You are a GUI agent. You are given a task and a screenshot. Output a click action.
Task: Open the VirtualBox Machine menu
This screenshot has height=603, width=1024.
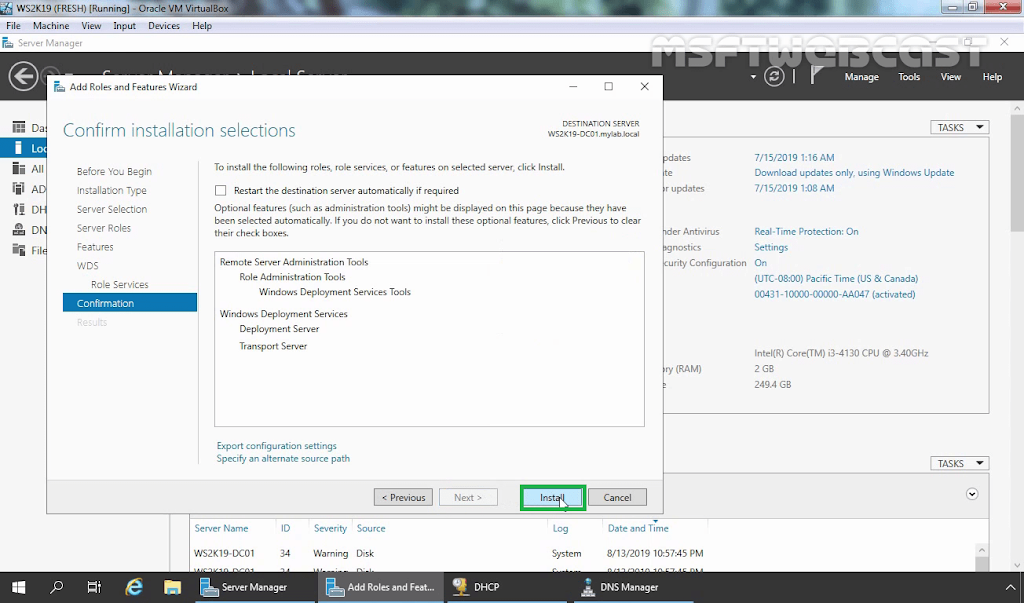(51, 25)
